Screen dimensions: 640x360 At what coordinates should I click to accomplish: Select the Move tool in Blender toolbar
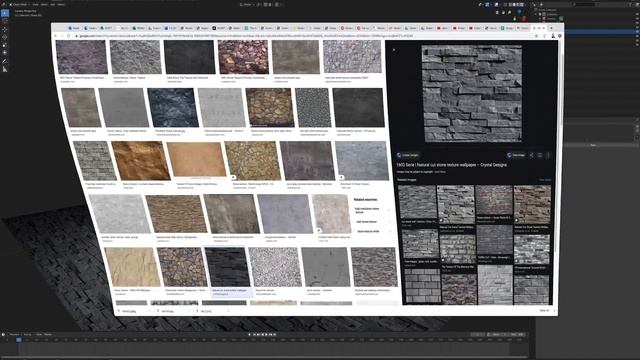(5, 29)
